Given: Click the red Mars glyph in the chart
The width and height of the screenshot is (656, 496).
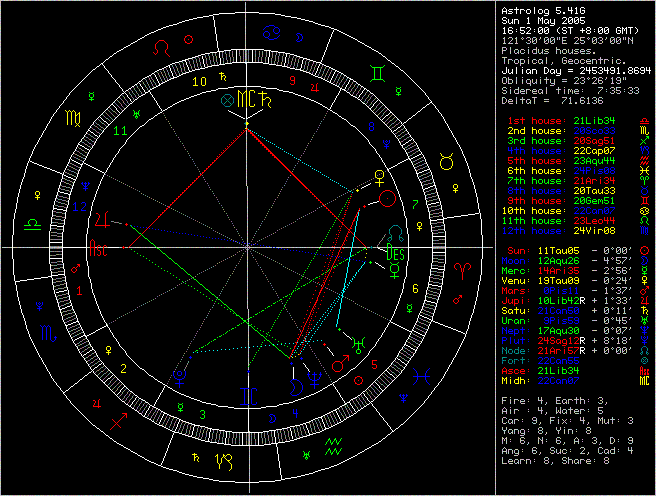Looking at the screenshot, I should 345,366.
